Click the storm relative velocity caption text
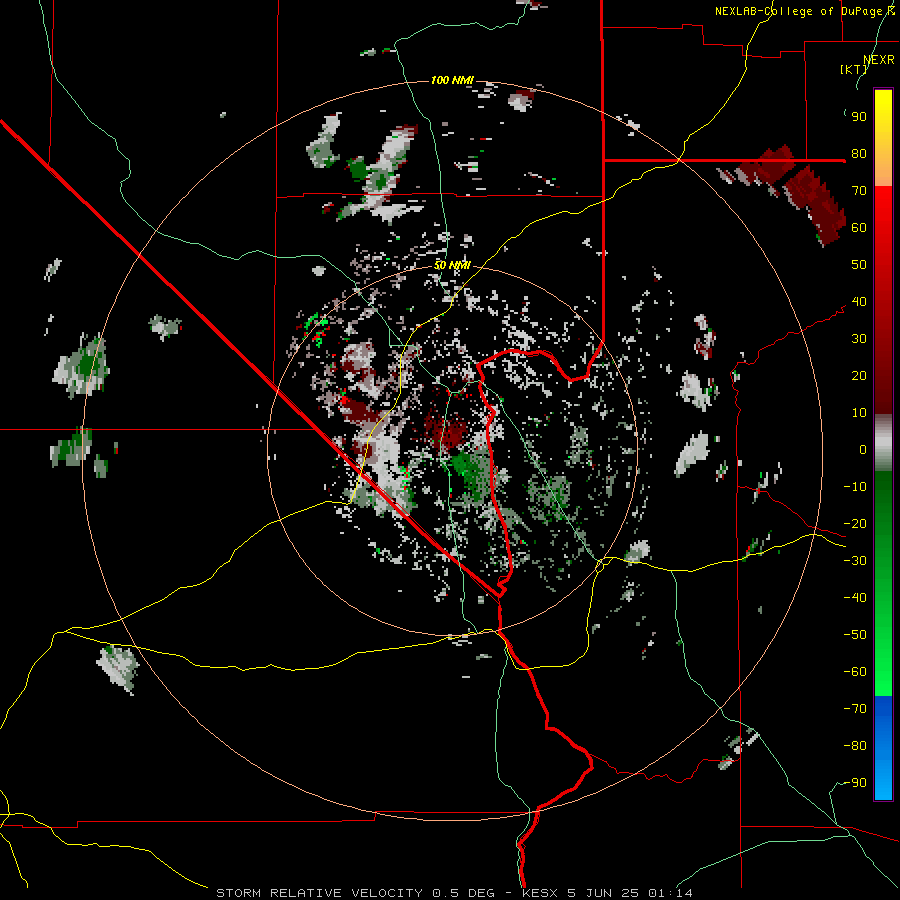This screenshot has height=900, width=900. click(x=454, y=893)
